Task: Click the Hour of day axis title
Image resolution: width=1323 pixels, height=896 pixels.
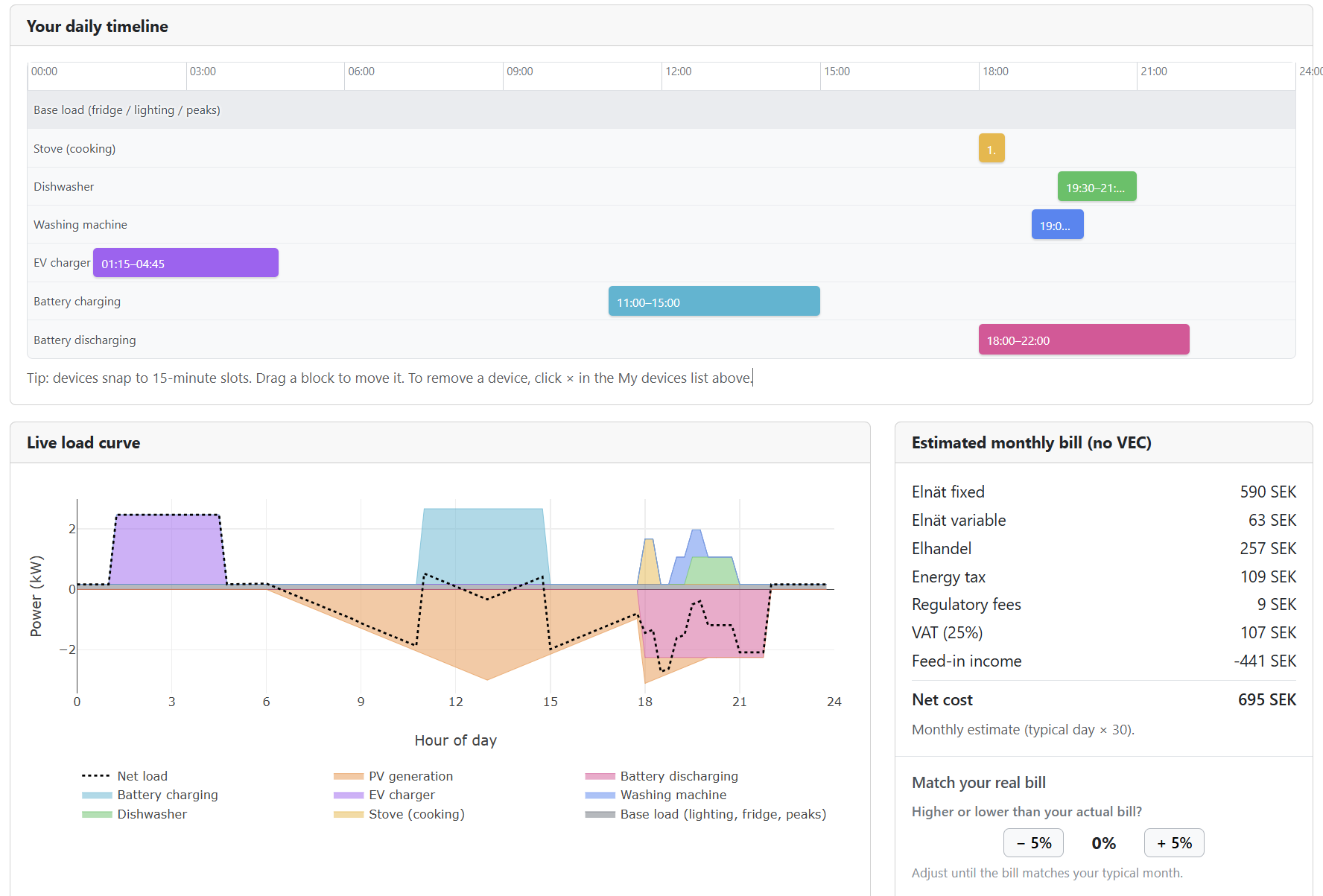Action: (x=455, y=740)
